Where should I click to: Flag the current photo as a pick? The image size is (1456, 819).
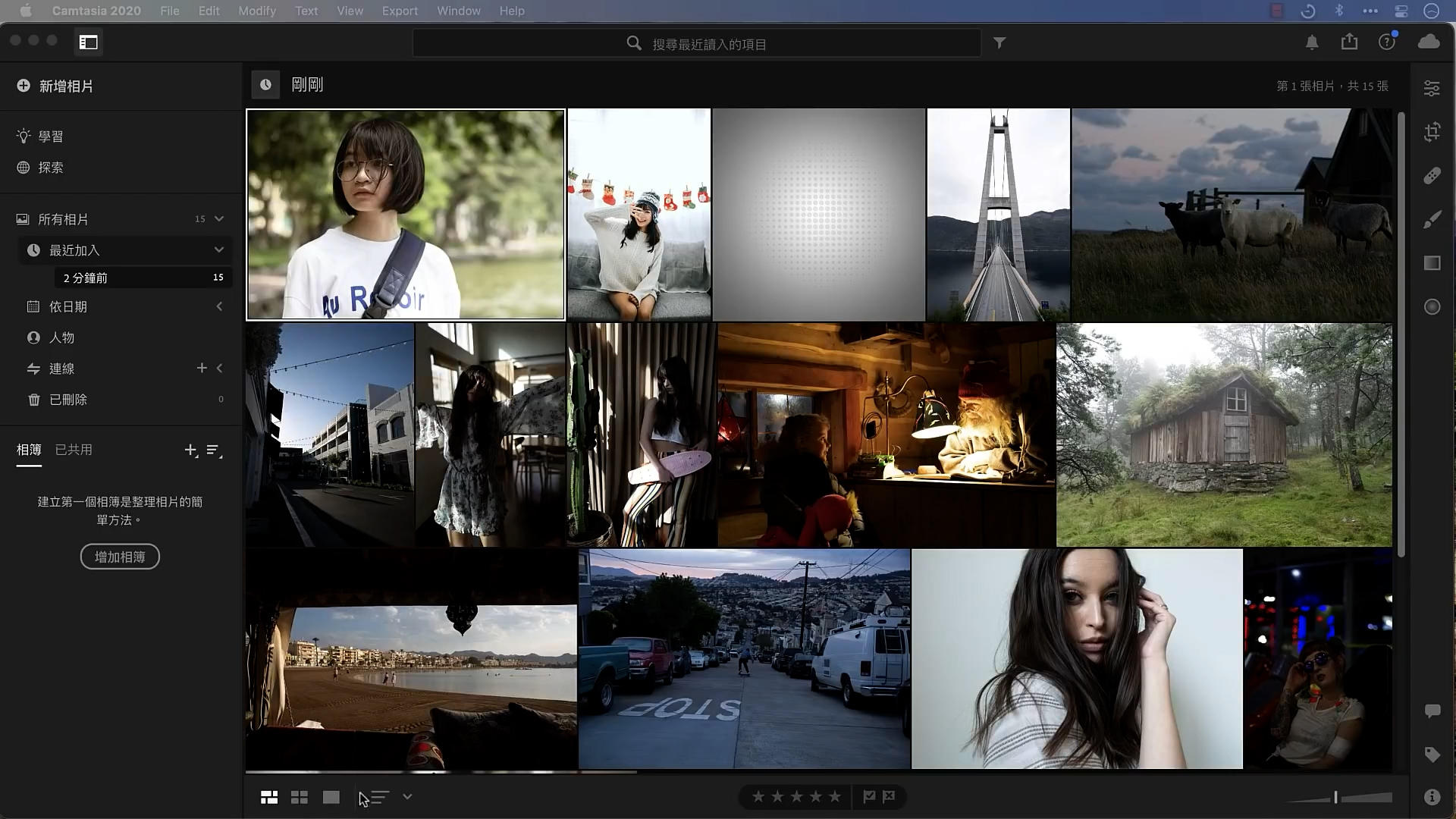869,797
